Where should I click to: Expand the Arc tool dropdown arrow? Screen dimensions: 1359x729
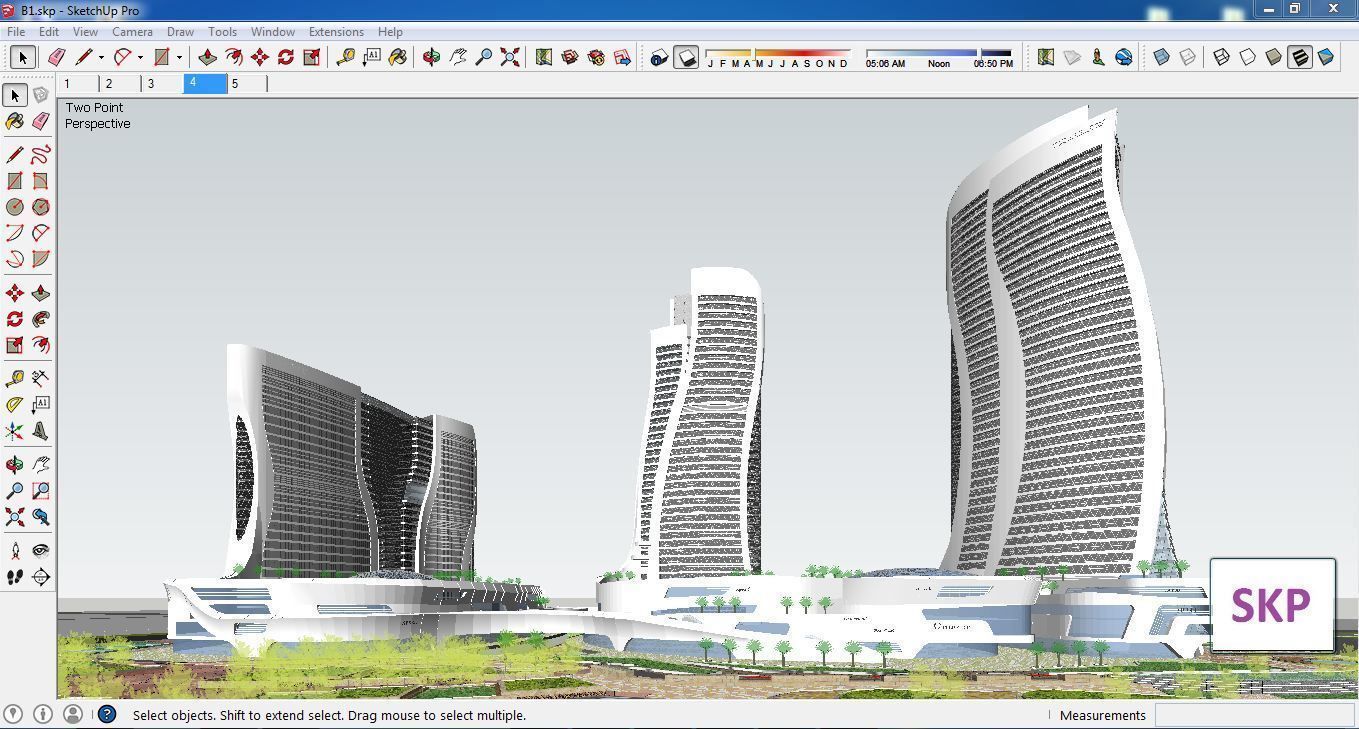coord(140,58)
